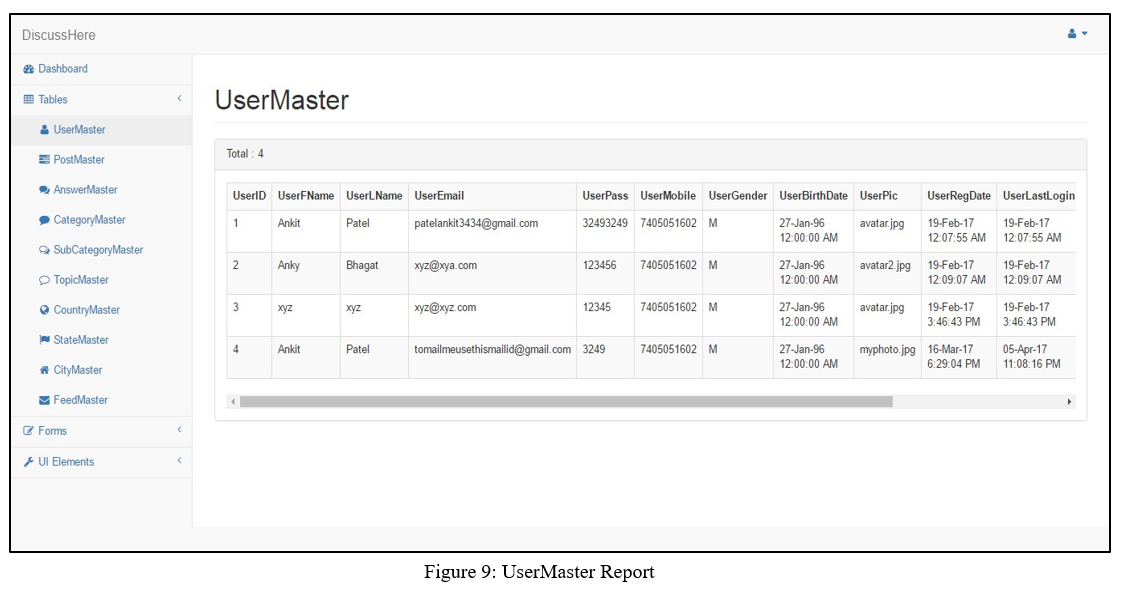Image resolution: width=1121 pixels, height=603 pixels.
Task: Click the UserMobile column header
Action: tap(668, 196)
